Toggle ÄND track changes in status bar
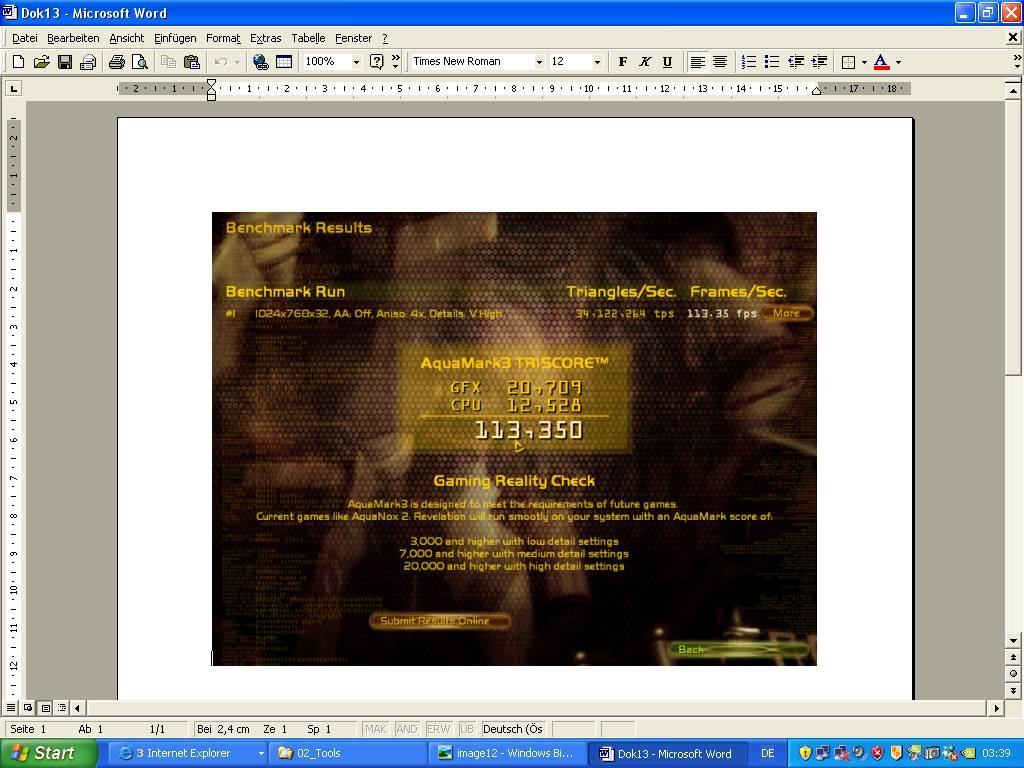 406,729
